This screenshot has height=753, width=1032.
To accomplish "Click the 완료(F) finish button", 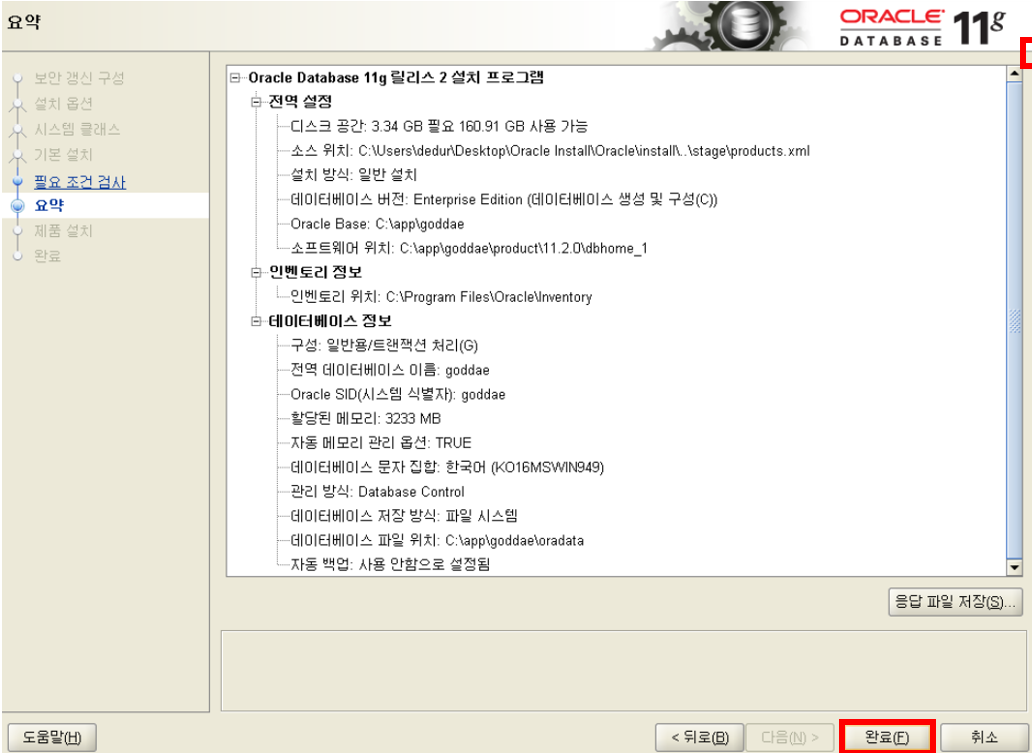I will (x=887, y=737).
